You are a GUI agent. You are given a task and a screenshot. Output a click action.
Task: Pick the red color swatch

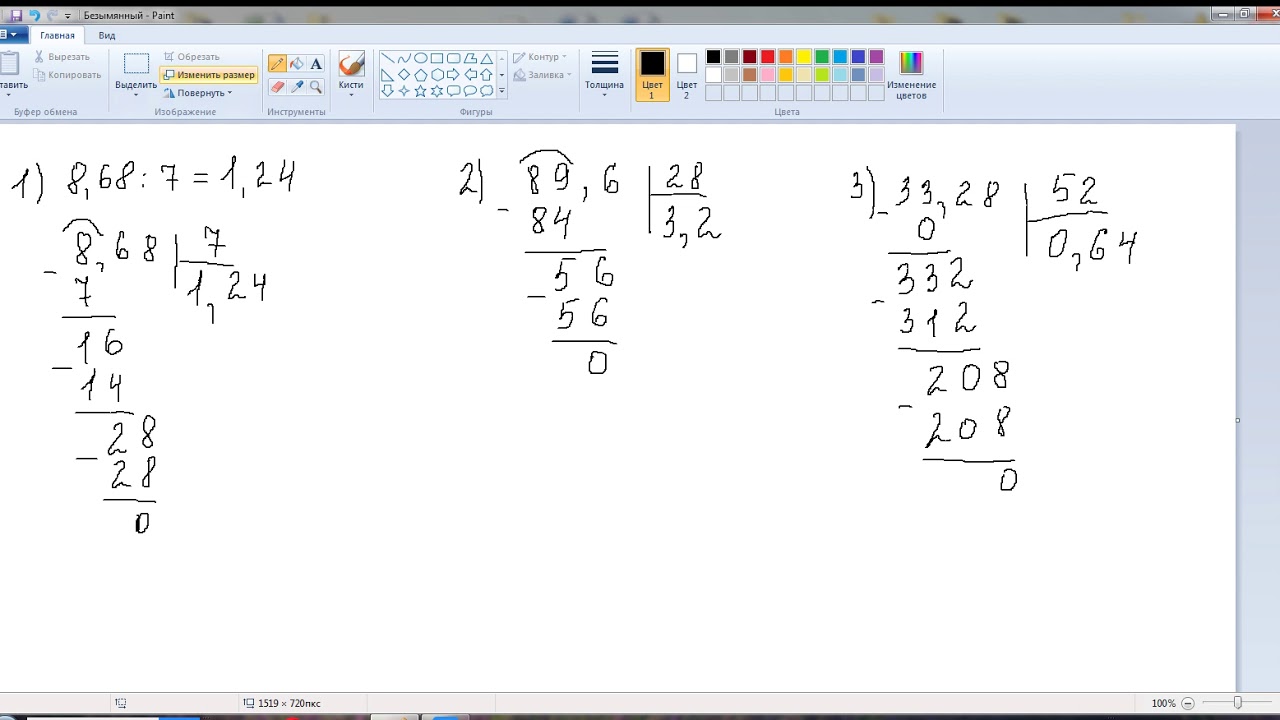[x=767, y=57]
